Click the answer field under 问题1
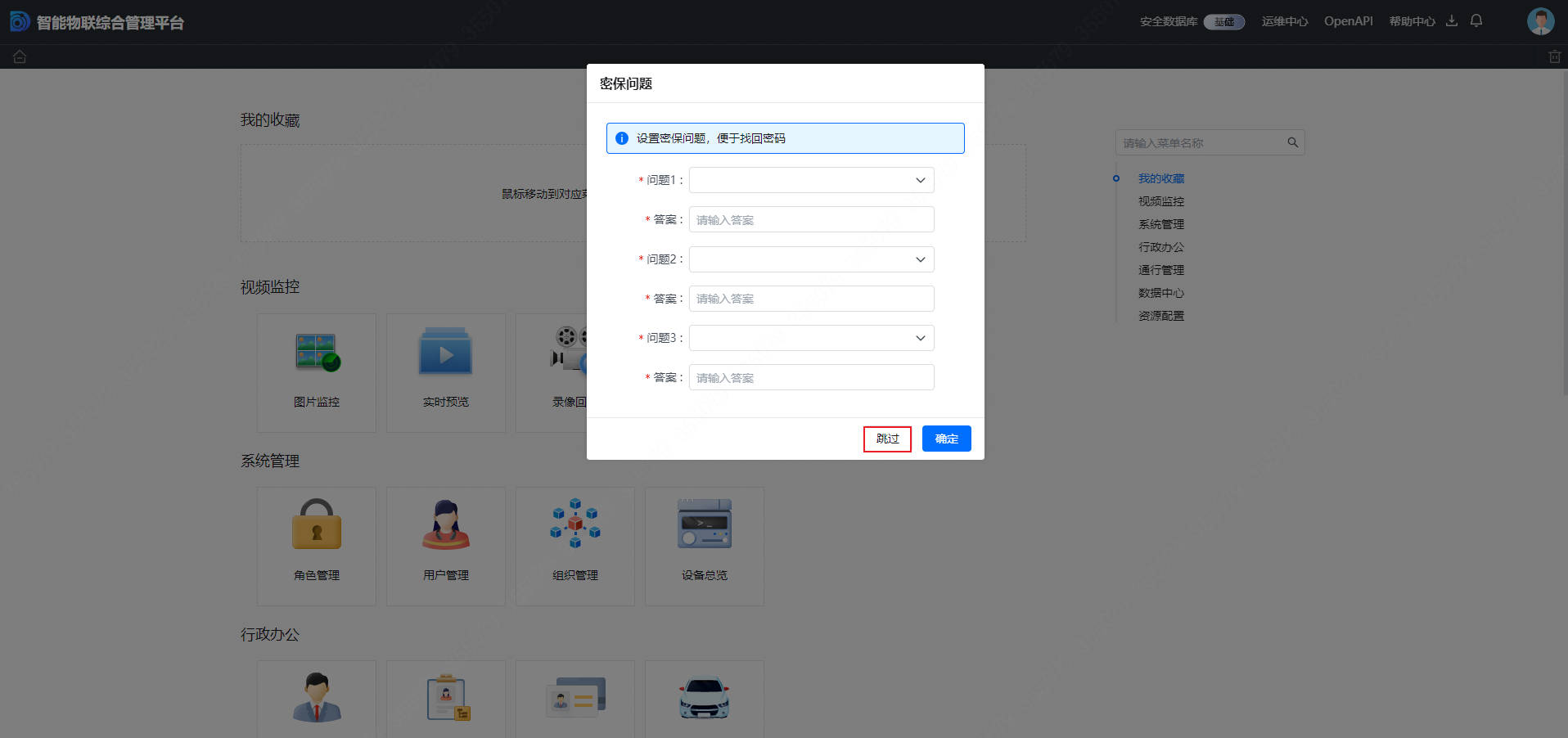Viewport: 1568px width, 738px height. tap(811, 219)
